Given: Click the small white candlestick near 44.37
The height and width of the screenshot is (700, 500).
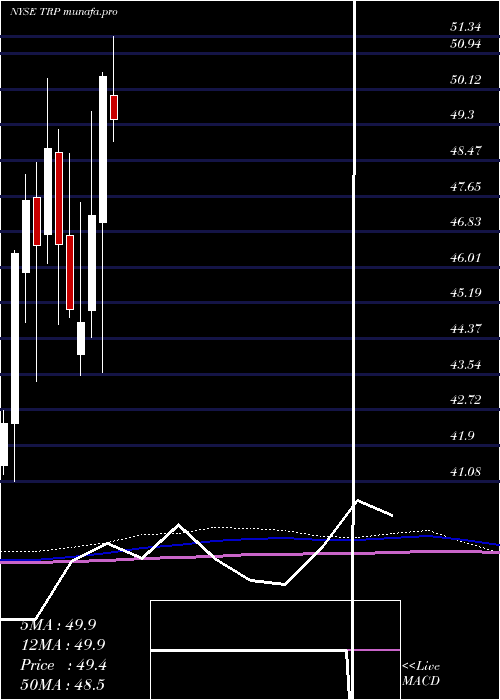Looking at the screenshot, I should pos(81,338).
